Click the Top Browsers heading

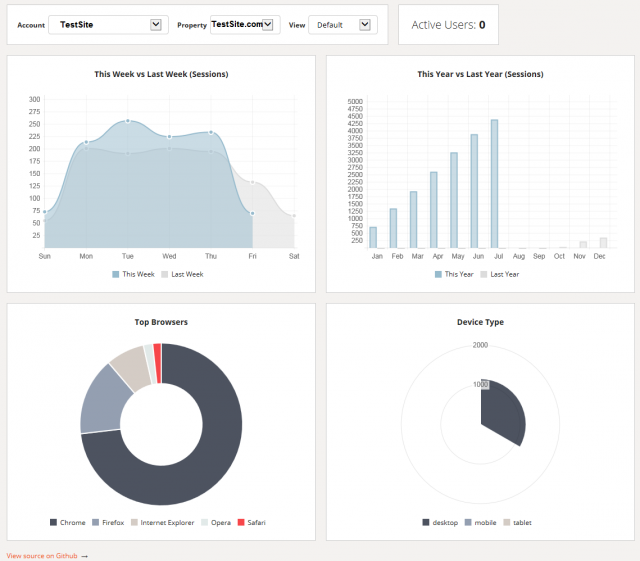(161, 322)
